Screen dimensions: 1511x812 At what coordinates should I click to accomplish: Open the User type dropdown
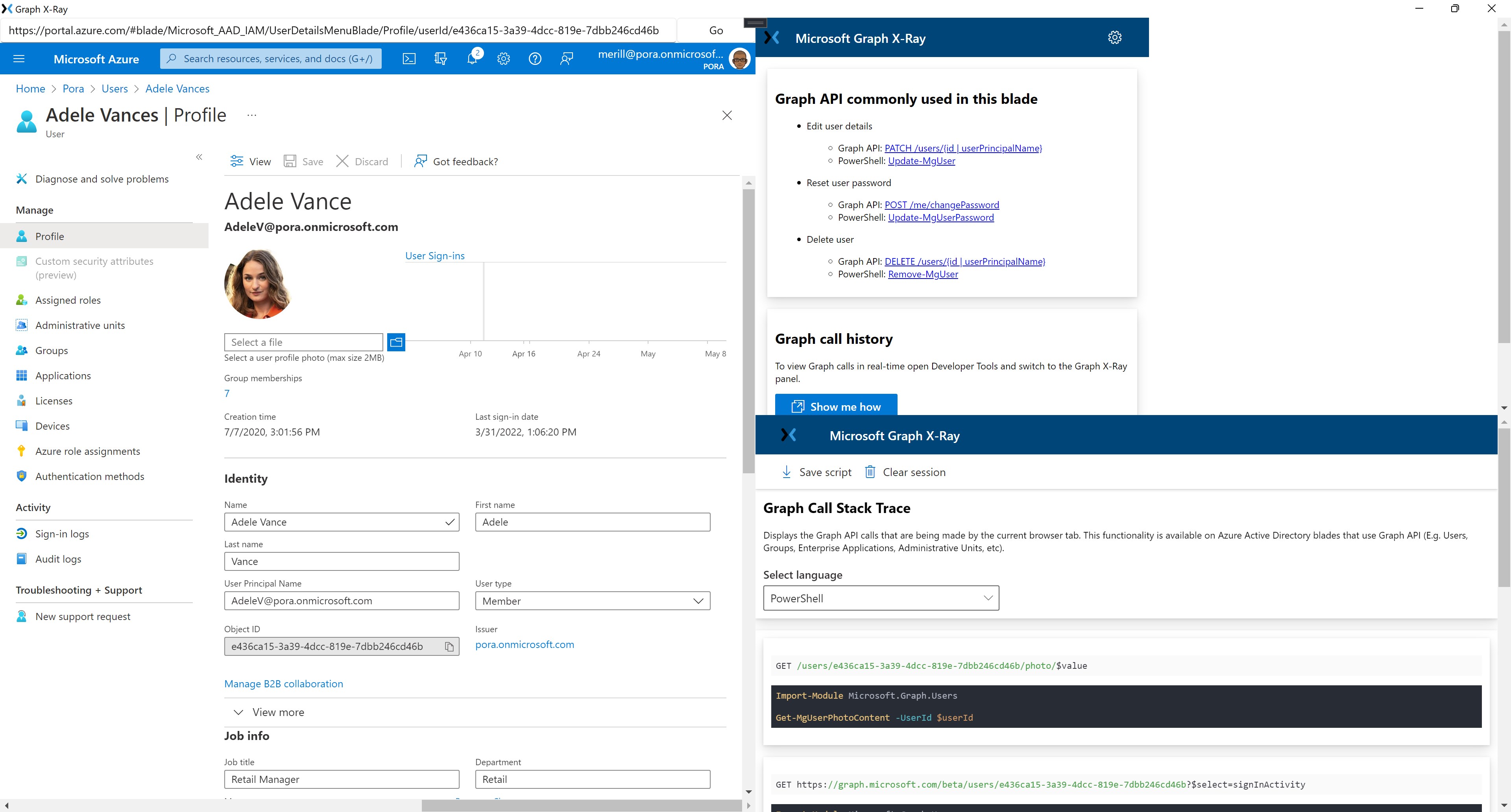click(x=593, y=600)
